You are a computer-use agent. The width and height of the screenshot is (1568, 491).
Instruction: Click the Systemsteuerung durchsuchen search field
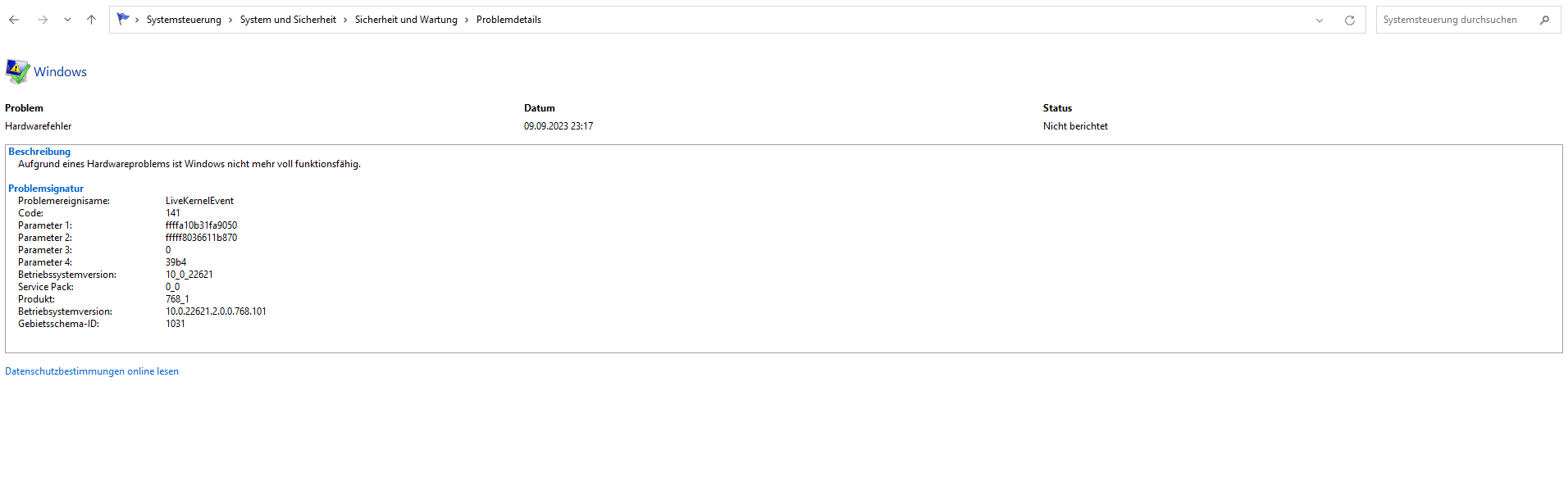click(1457, 20)
